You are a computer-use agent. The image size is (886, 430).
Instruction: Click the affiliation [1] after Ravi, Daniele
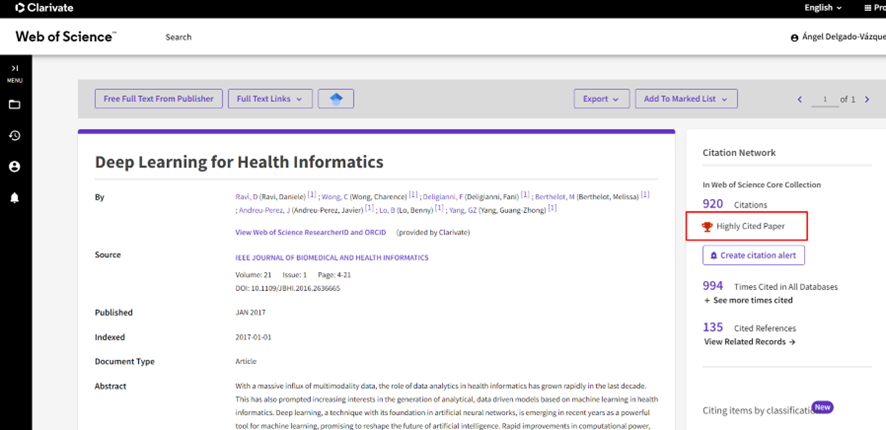pos(312,195)
